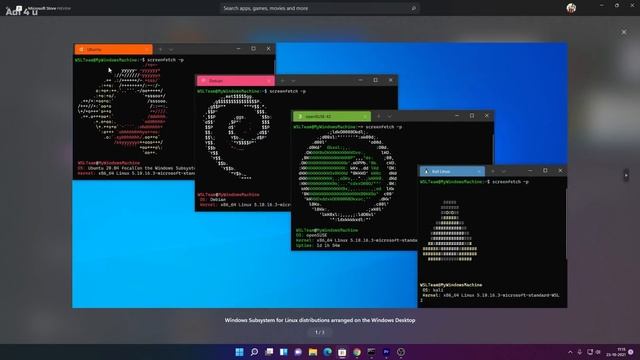
Task: Click the magnifier icon in Store search
Action: coord(413,8)
